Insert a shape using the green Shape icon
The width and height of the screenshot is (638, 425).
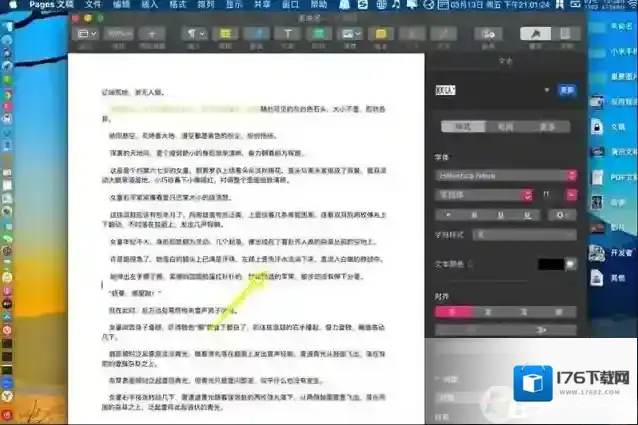319,34
